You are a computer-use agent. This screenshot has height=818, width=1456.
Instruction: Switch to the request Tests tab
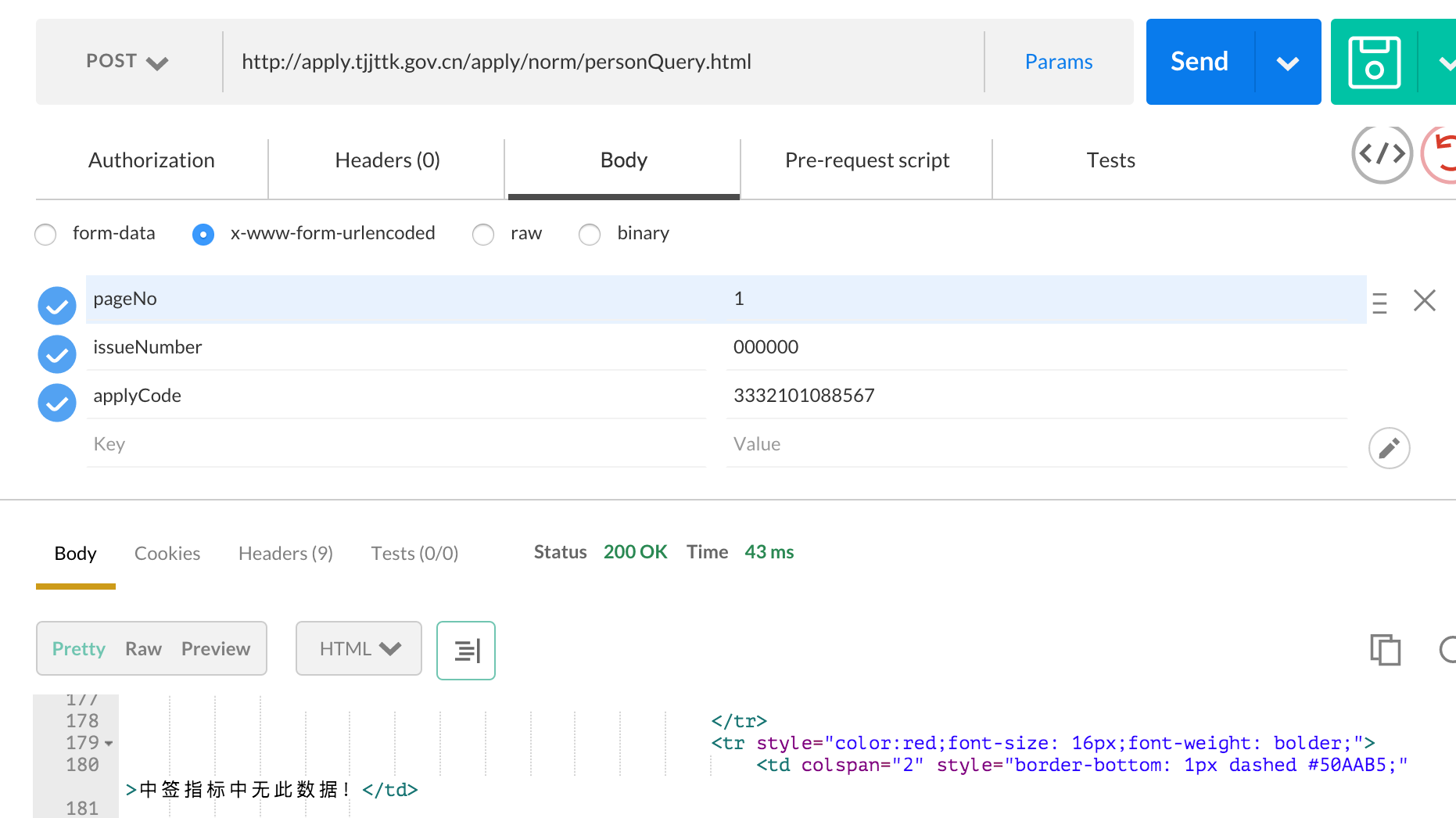[1110, 160]
